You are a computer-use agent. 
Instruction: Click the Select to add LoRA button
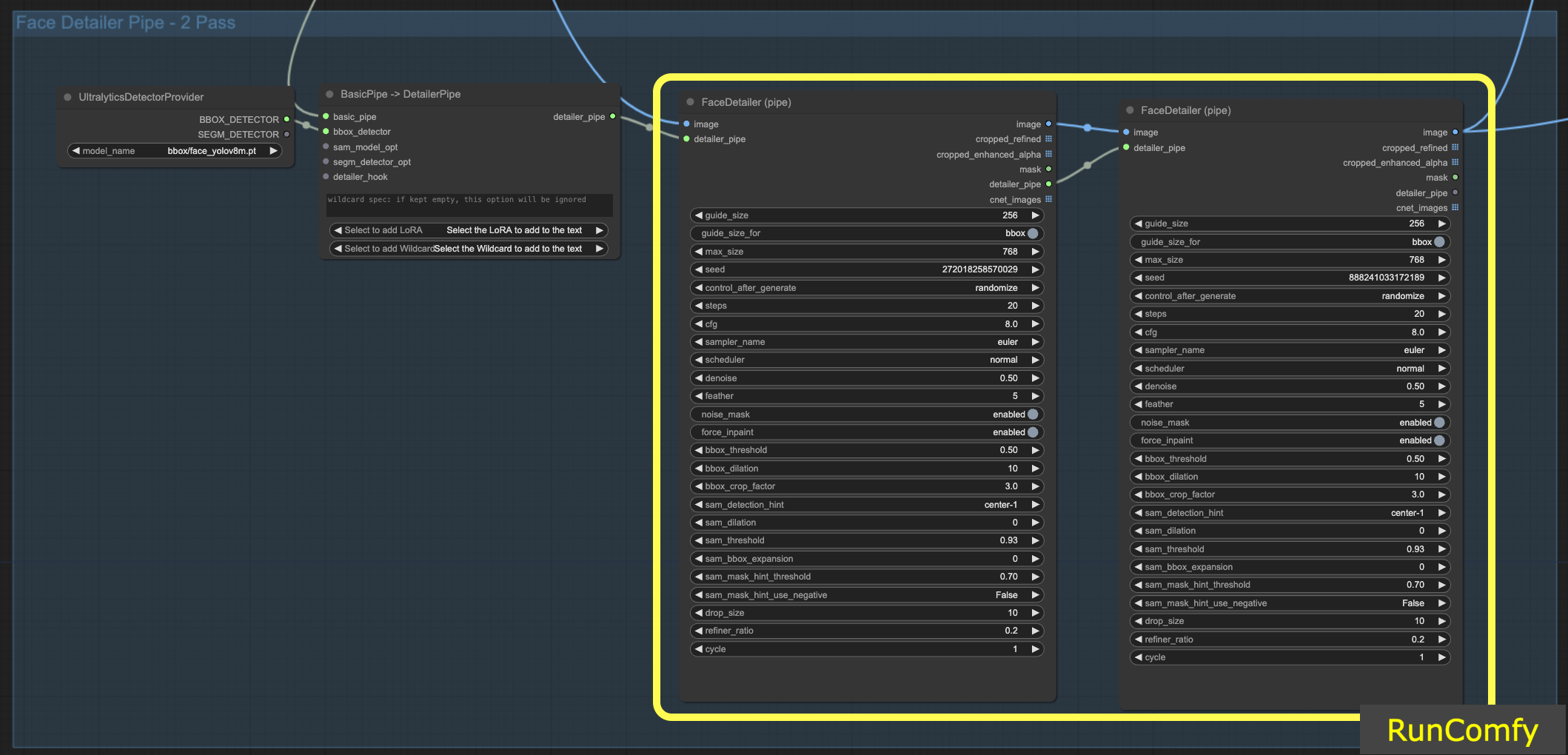468,230
